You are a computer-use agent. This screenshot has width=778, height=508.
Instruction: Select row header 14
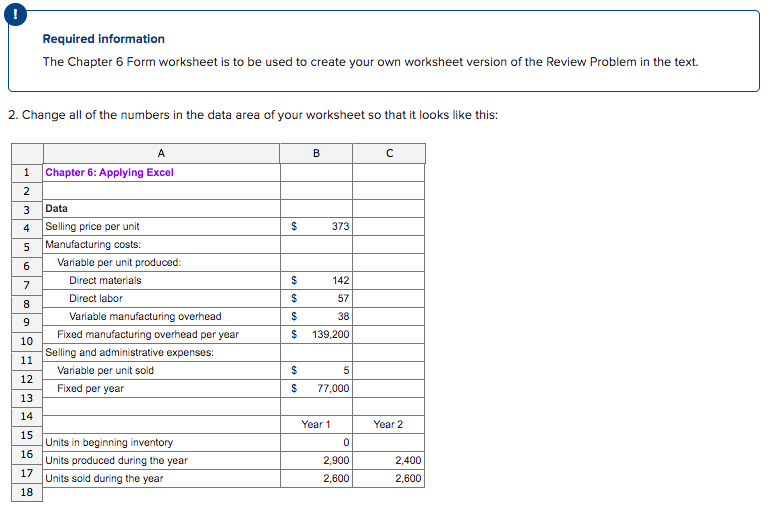pos(27,416)
